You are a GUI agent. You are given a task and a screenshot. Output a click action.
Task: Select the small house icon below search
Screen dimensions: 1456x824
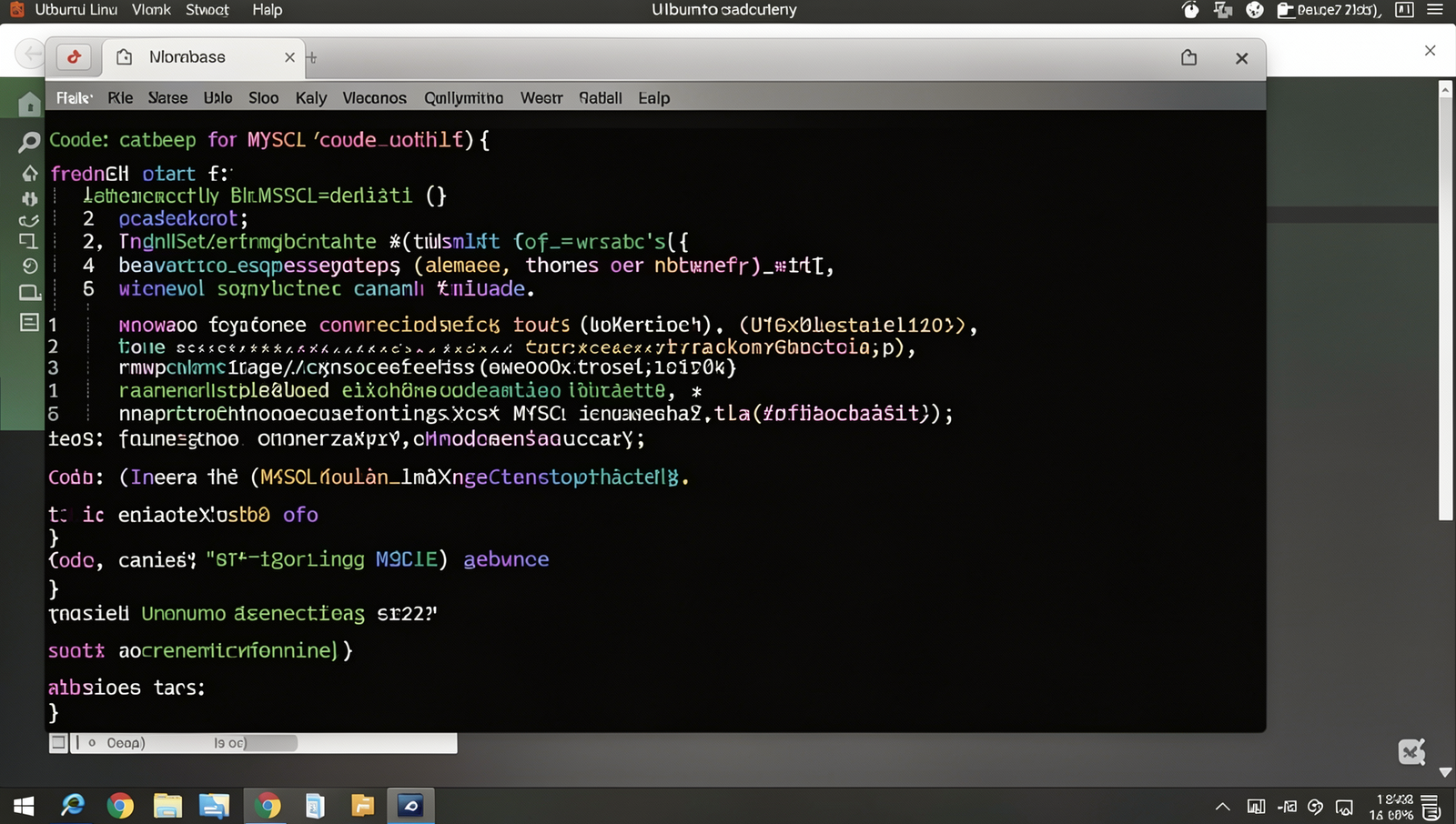[29, 173]
